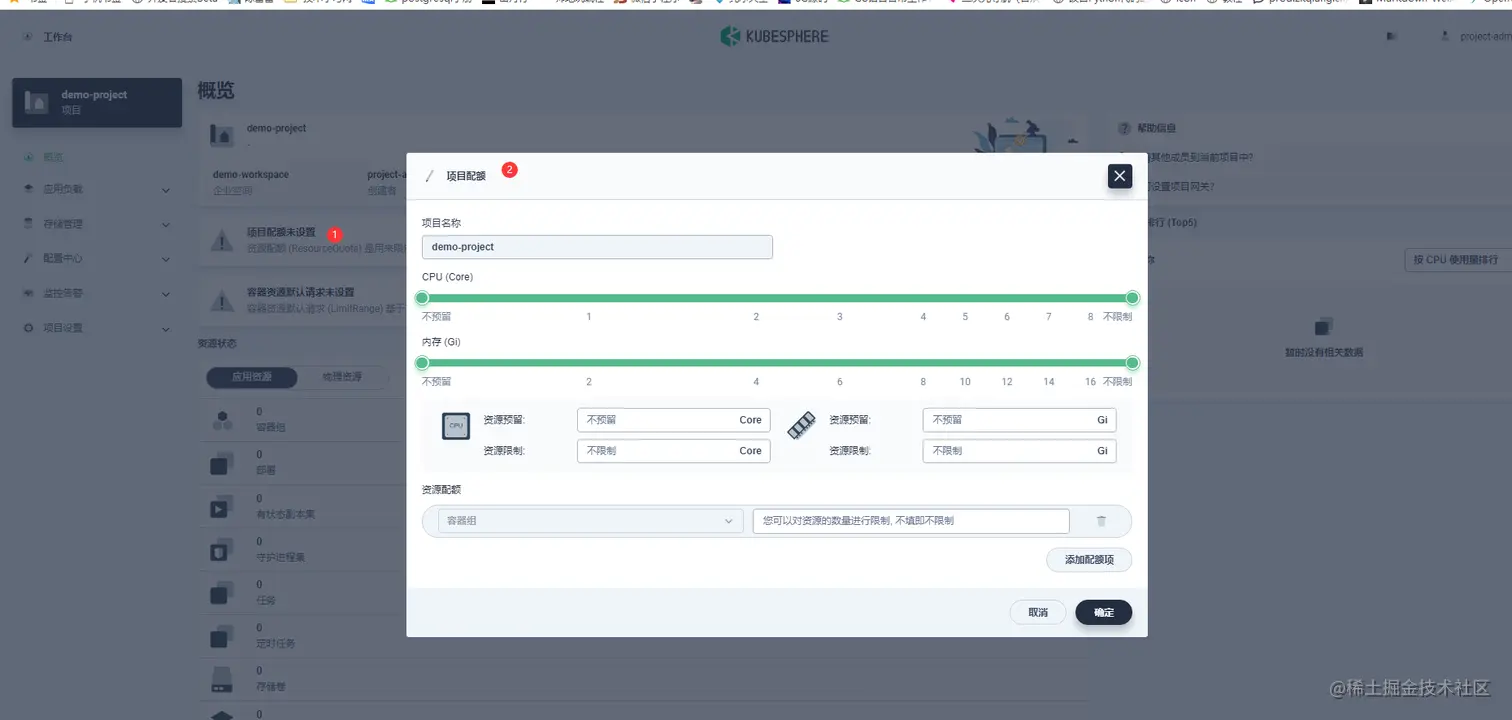Image resolution: width=1512 pixels, height=720 pixels.
Task: Click the KubeSphere logo in the header
Action: [x=774, y=36]
